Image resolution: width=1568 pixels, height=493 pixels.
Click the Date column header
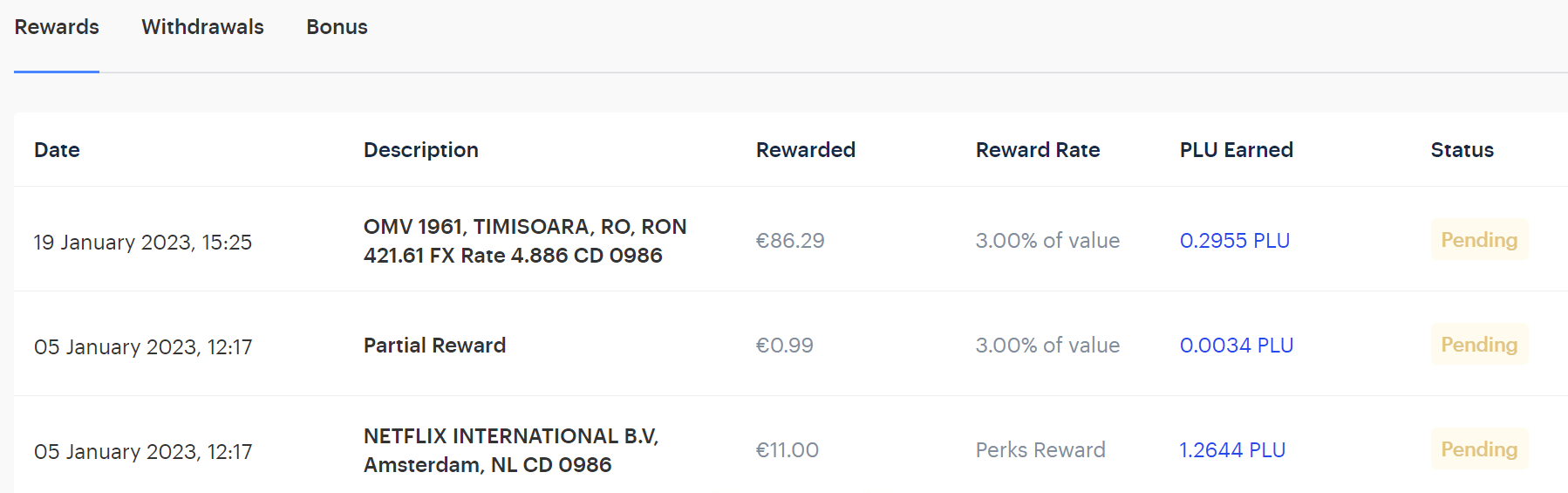(x=57, y=150)
